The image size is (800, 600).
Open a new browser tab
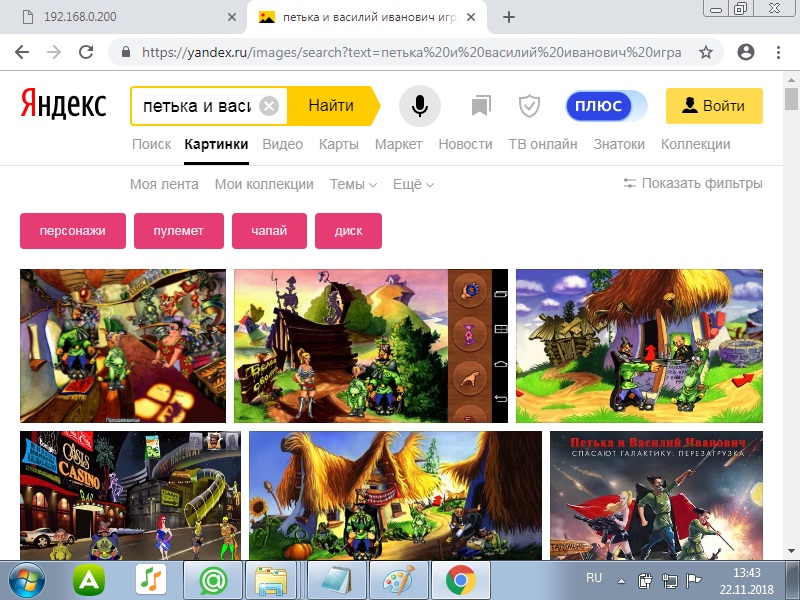[508, 17]
